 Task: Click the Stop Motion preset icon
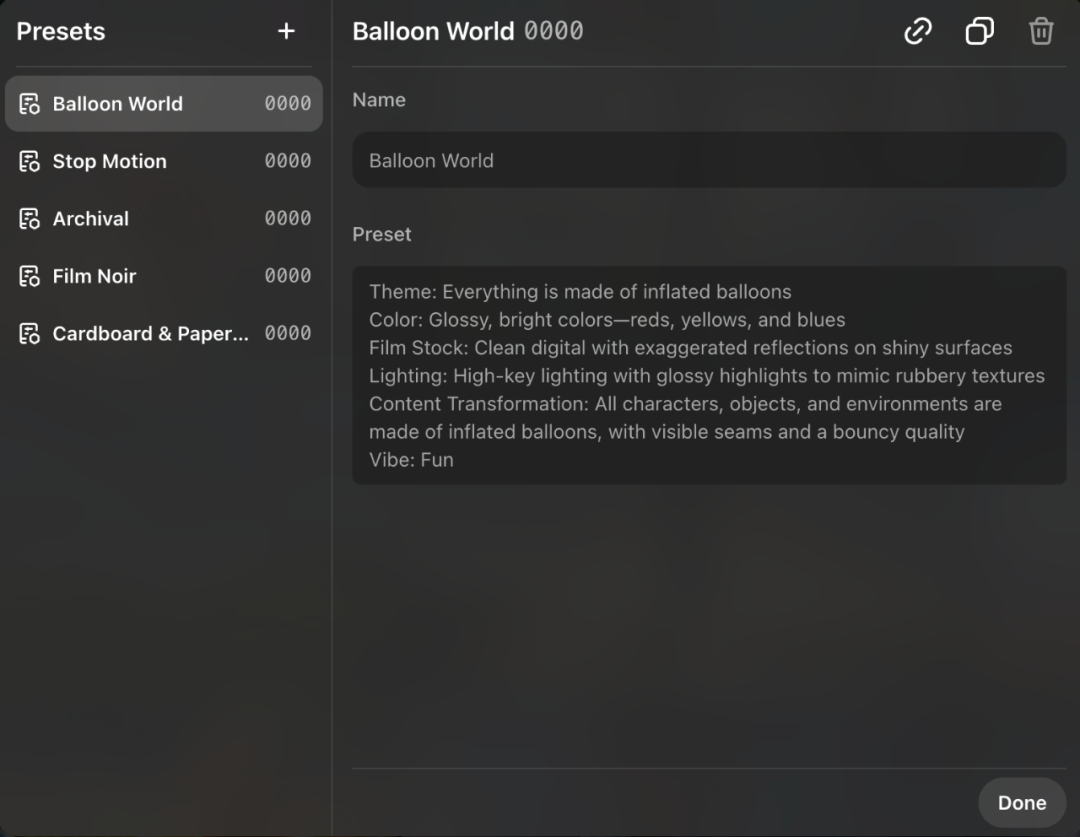30,161
